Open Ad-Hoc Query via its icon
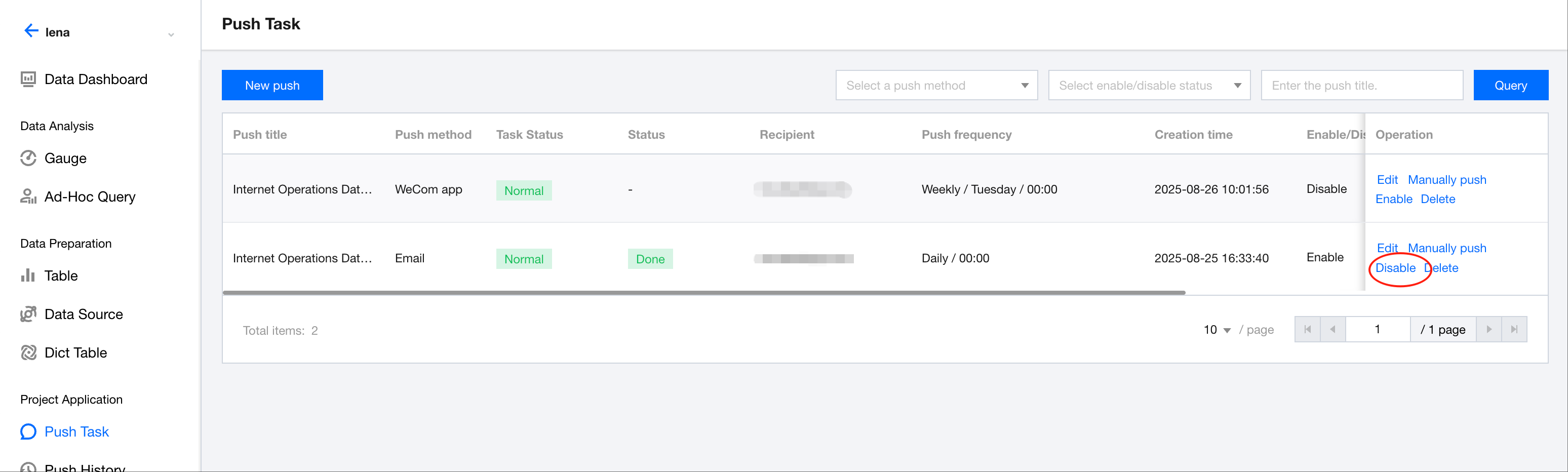Screen dimensions: 1568x472 [x=28, y=196]
